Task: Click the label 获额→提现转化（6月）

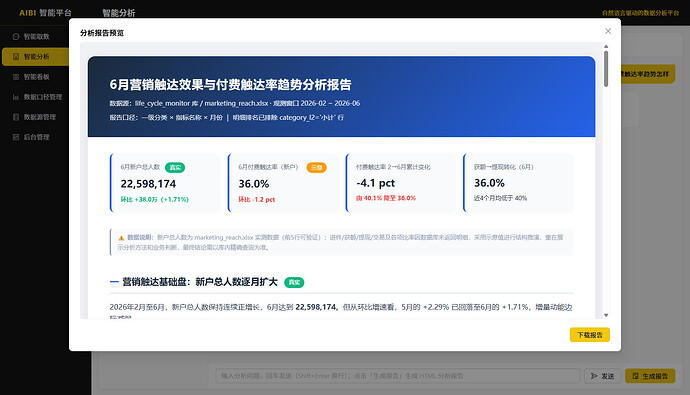Action: [503, 167]
